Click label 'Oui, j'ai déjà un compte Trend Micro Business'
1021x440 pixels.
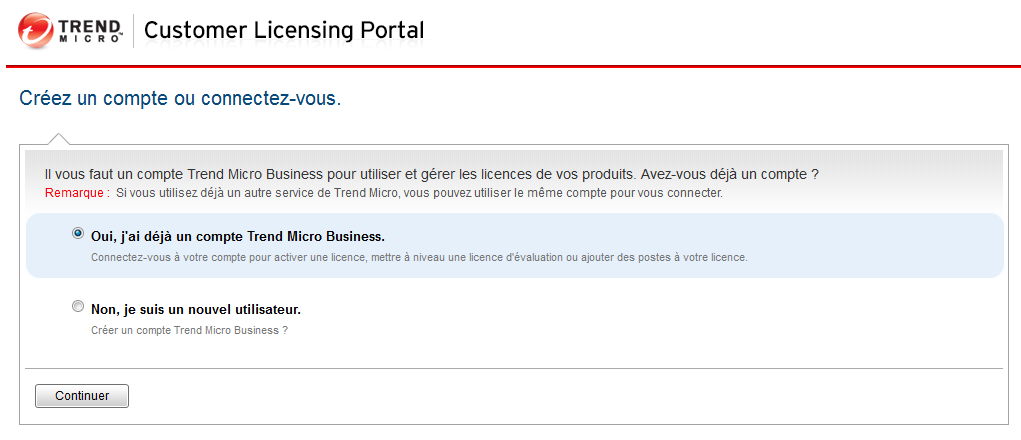coord(238,237)
